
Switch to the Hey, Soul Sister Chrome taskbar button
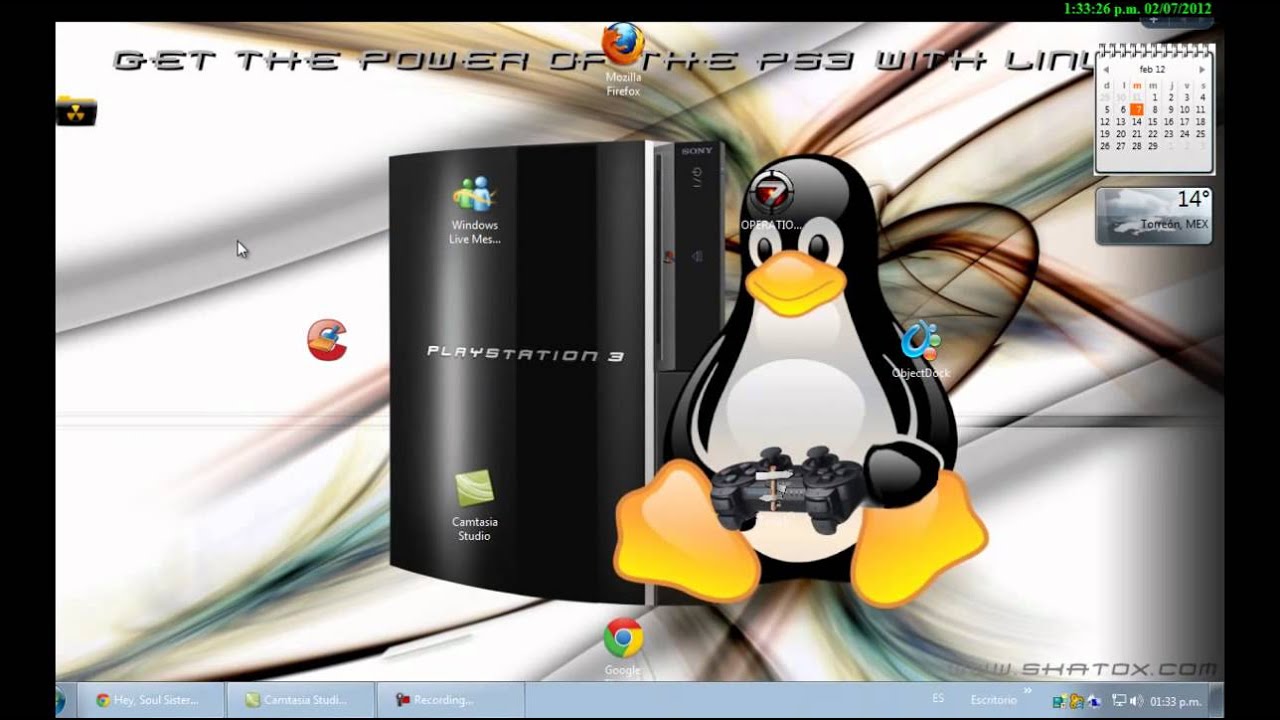click(150, 700)
